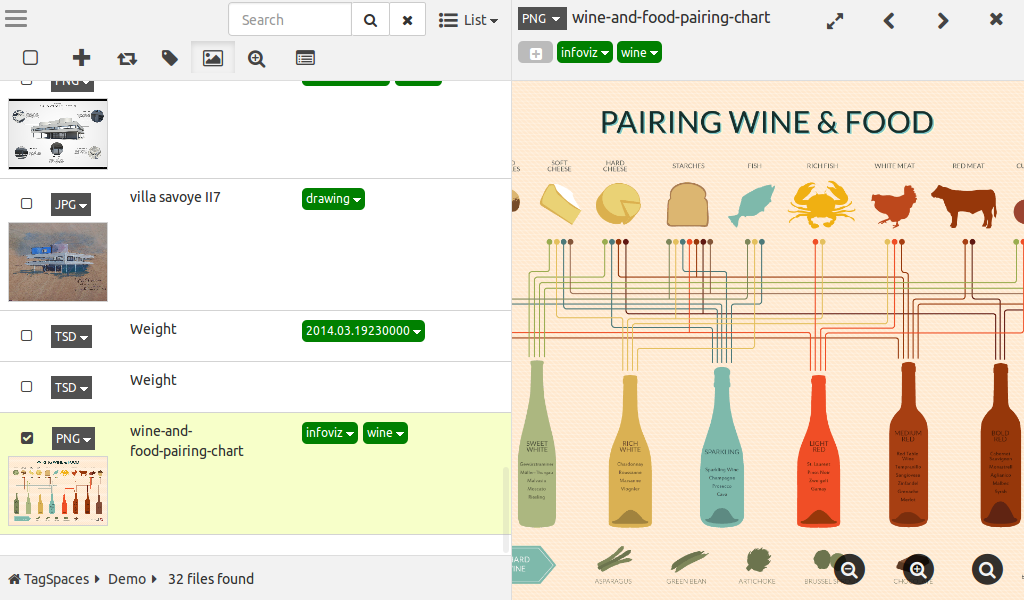Click the tag icon in the toolbar
This screenshot has height=600, width=1024.
(x=170, y=58)
